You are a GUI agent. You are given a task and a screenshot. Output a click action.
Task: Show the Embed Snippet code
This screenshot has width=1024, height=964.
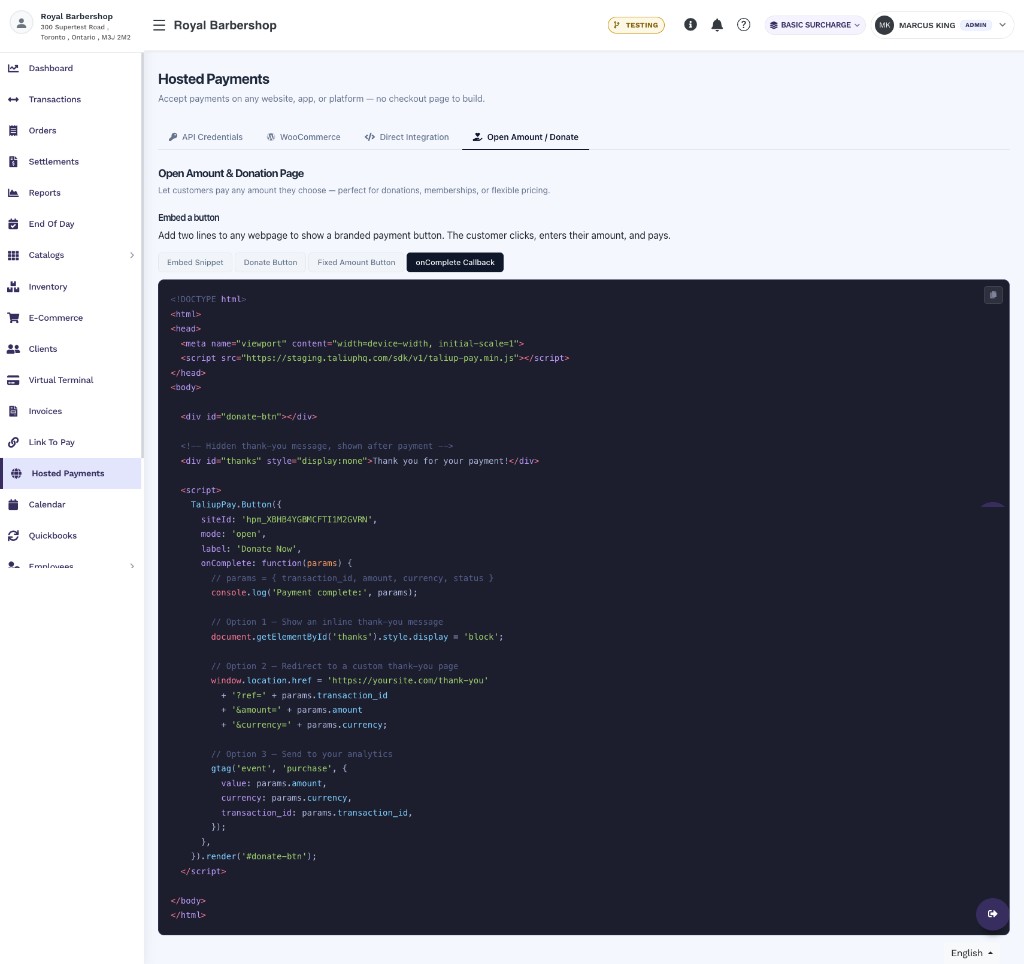click(195, 263)
